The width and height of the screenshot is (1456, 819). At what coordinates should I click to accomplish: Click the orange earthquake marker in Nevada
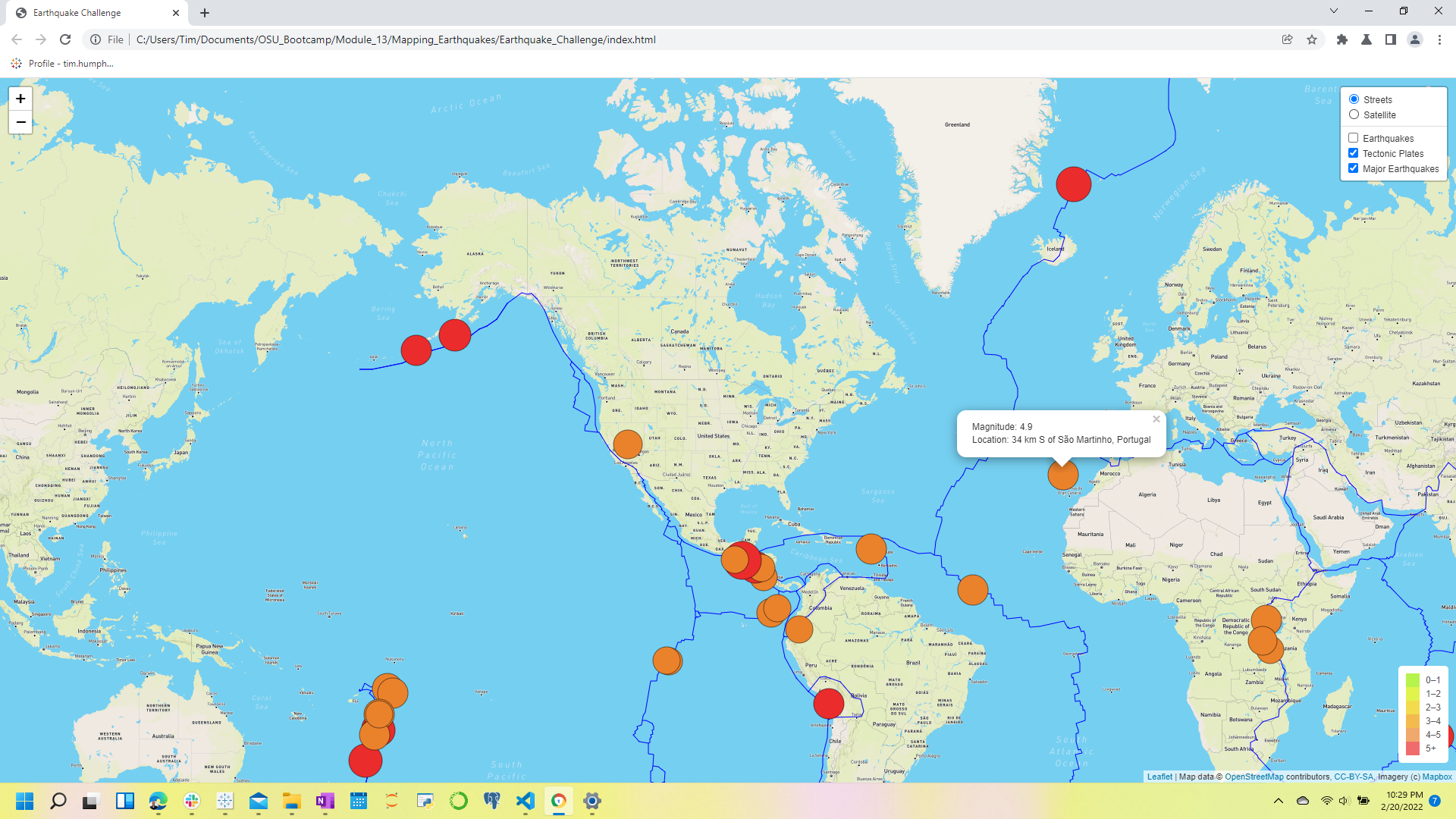click(628, 445)
